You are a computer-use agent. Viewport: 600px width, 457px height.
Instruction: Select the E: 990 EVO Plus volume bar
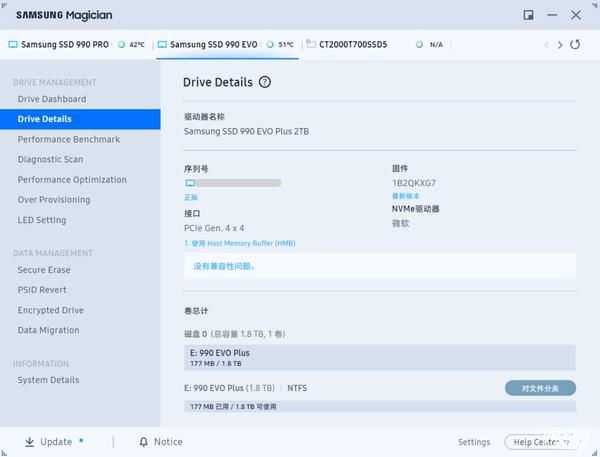(380, 357)
